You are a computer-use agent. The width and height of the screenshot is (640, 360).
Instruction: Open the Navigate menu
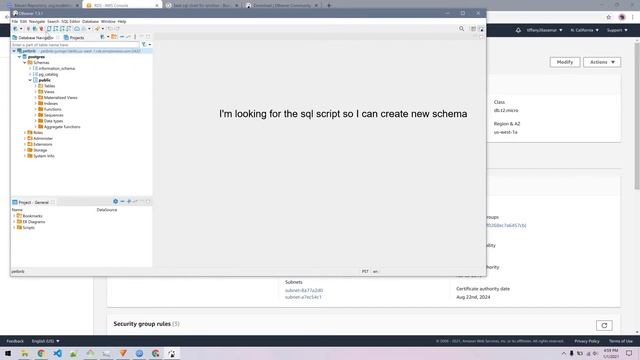pyautogui.click(x=37, y=21)
